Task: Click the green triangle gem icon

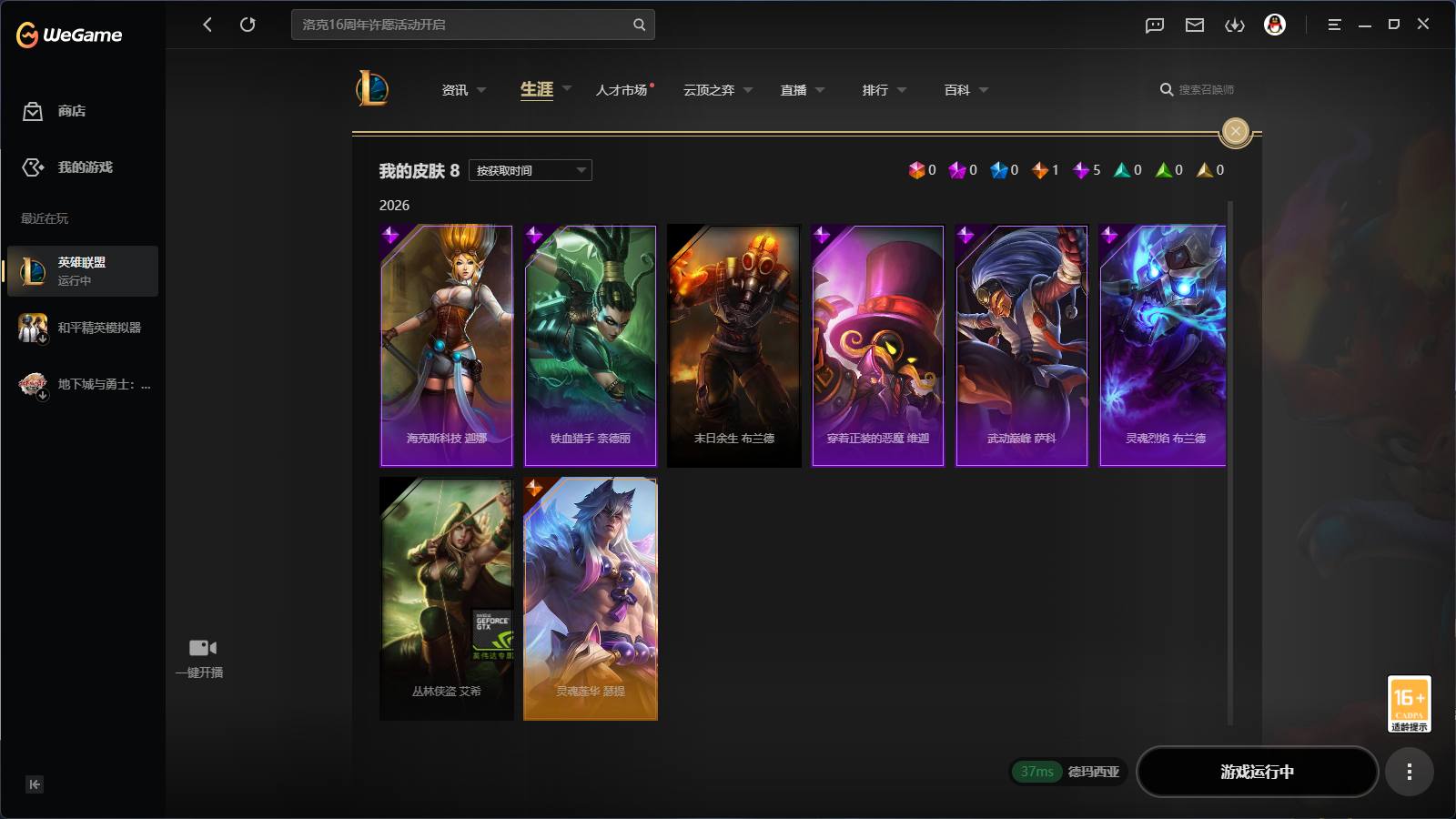Action: [1163, 170]
